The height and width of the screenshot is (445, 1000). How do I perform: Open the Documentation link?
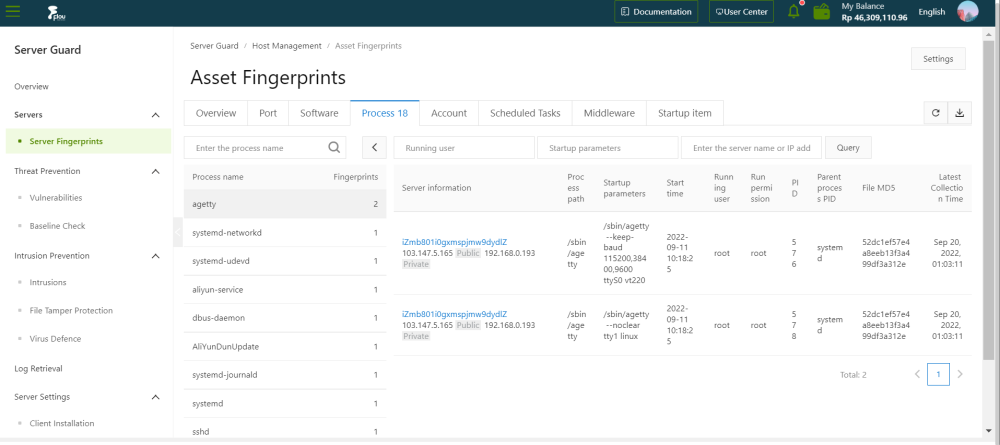coord(655,12)
